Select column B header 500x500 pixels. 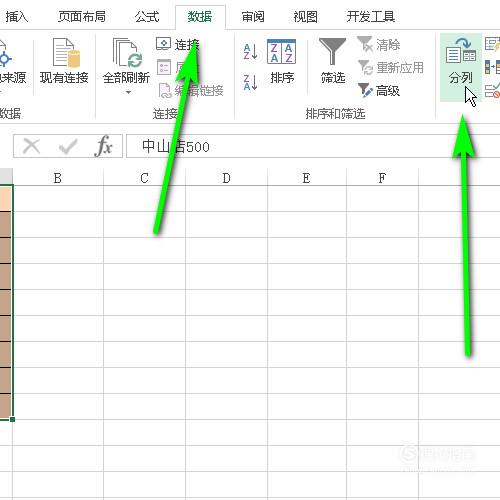click(58, 178)
